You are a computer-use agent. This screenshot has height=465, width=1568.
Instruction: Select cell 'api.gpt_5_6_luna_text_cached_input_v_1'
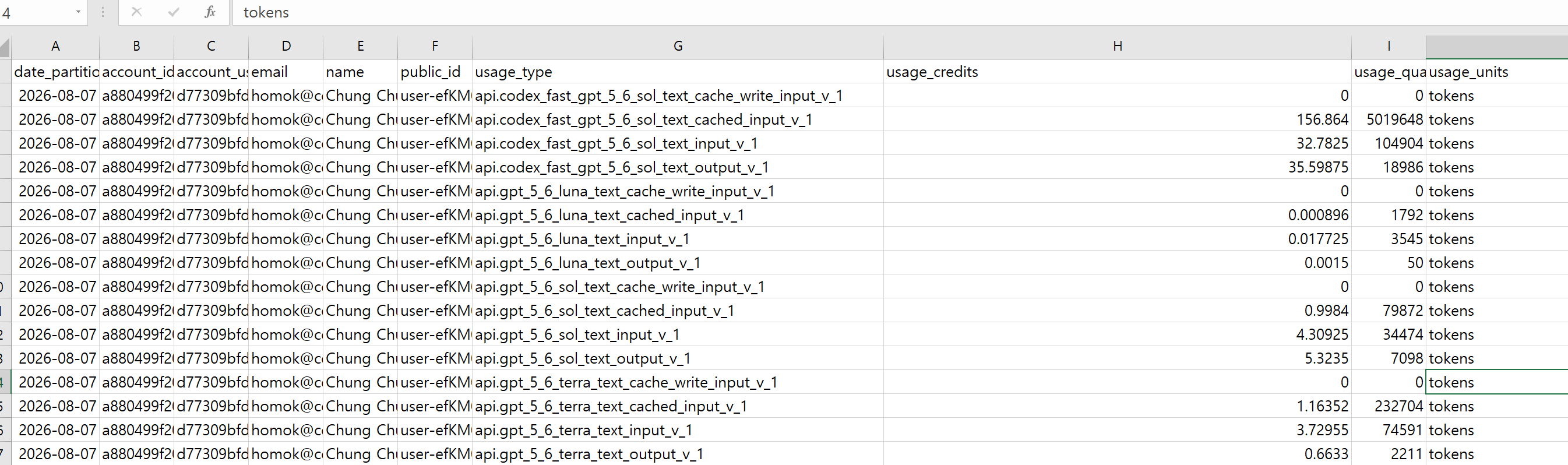click(x=678, y=215)
